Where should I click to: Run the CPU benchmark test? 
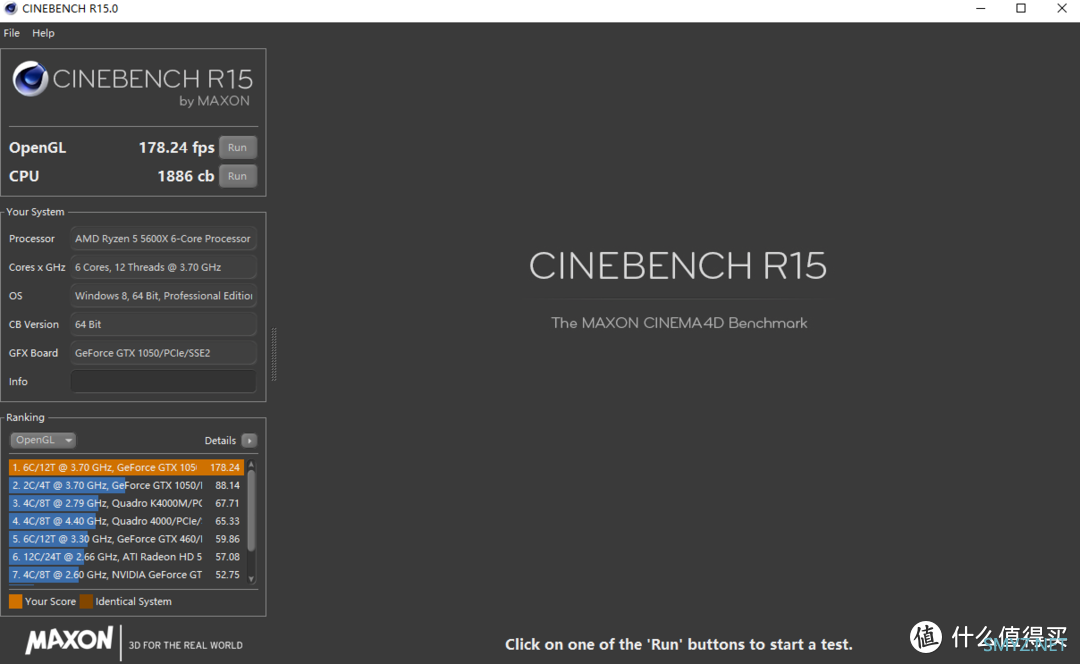pyautogui.click(x=238, y=176)
